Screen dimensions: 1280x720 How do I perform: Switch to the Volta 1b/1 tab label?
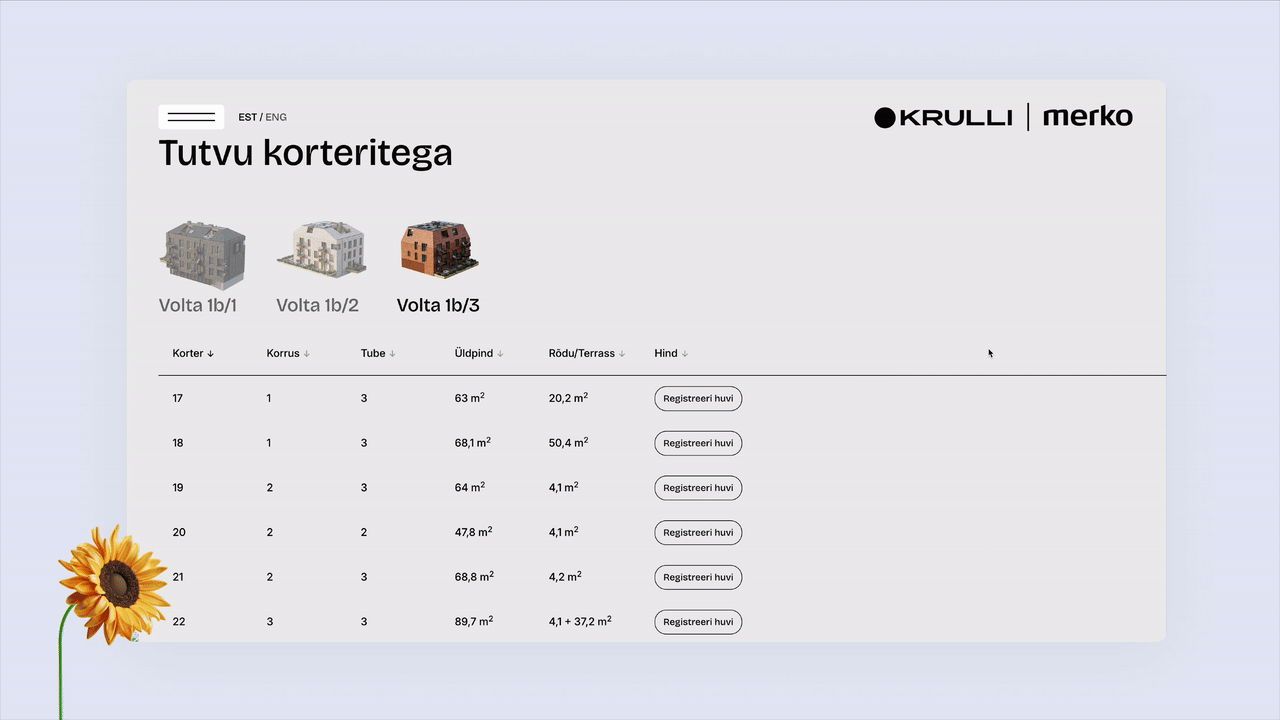click(198, 306)
